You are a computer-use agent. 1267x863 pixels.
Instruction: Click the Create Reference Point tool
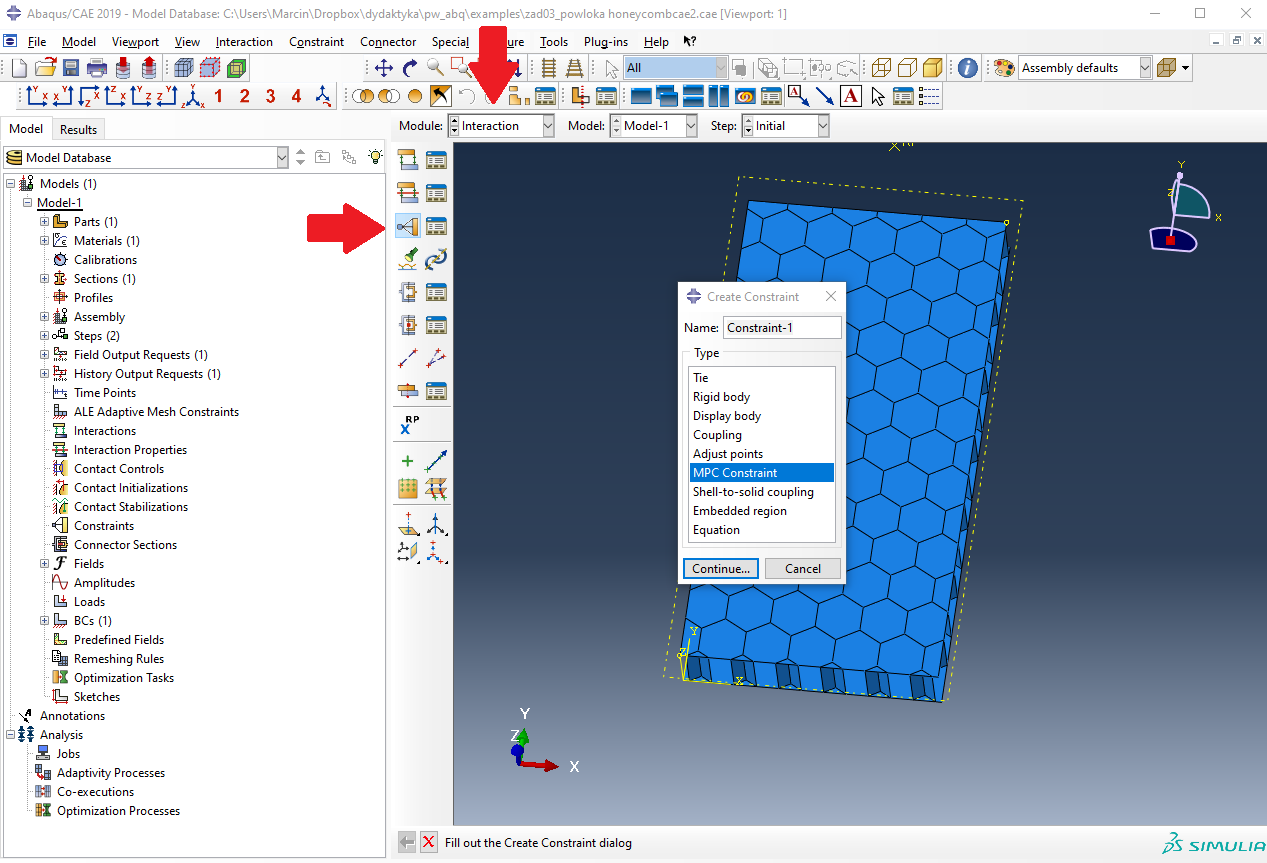[x=409, y=425]
